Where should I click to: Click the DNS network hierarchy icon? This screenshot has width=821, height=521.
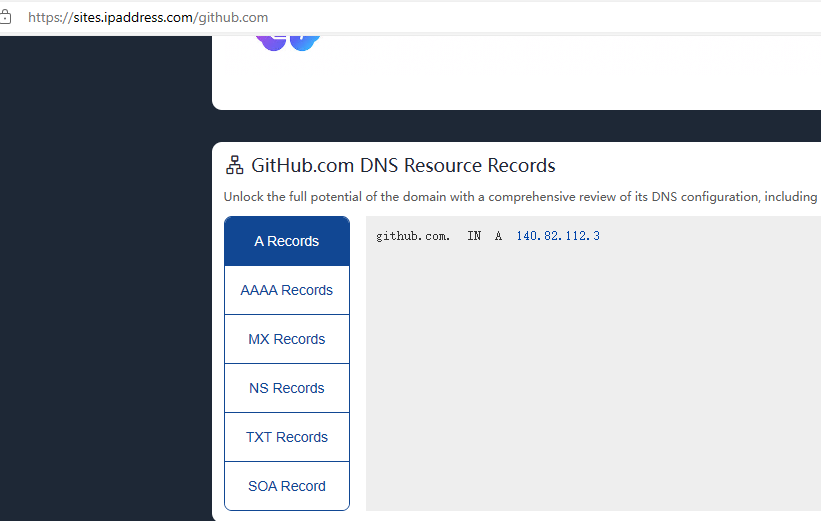(x=234, y=165)
